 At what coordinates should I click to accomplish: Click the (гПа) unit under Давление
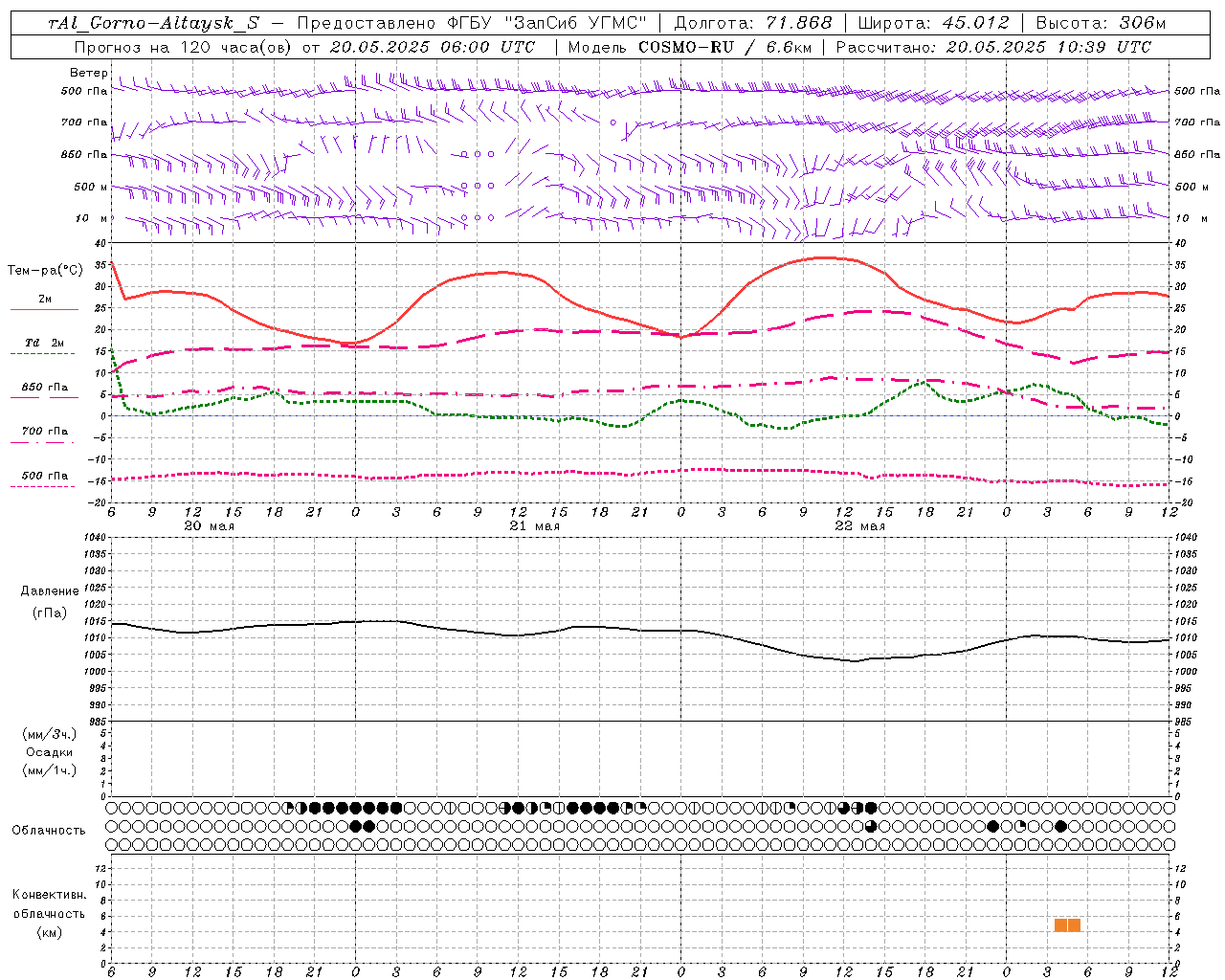(50, 613)
